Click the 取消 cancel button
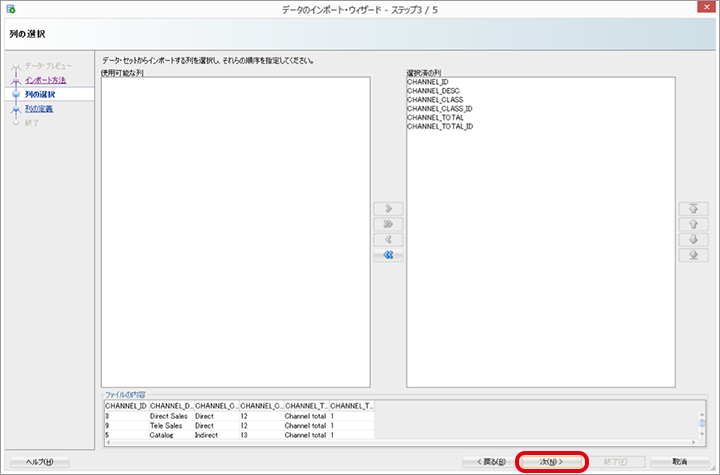 coord(679,462)
